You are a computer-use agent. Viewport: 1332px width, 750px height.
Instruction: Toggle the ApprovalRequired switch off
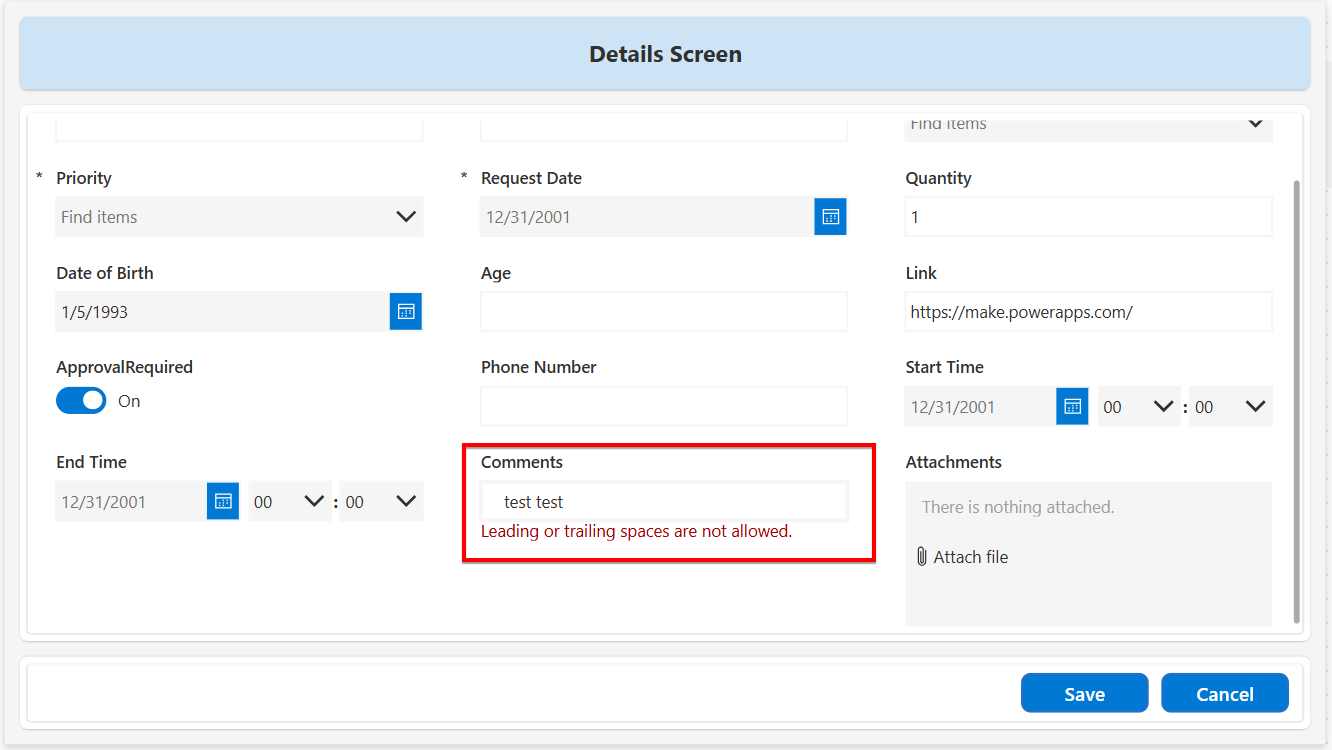81,401
